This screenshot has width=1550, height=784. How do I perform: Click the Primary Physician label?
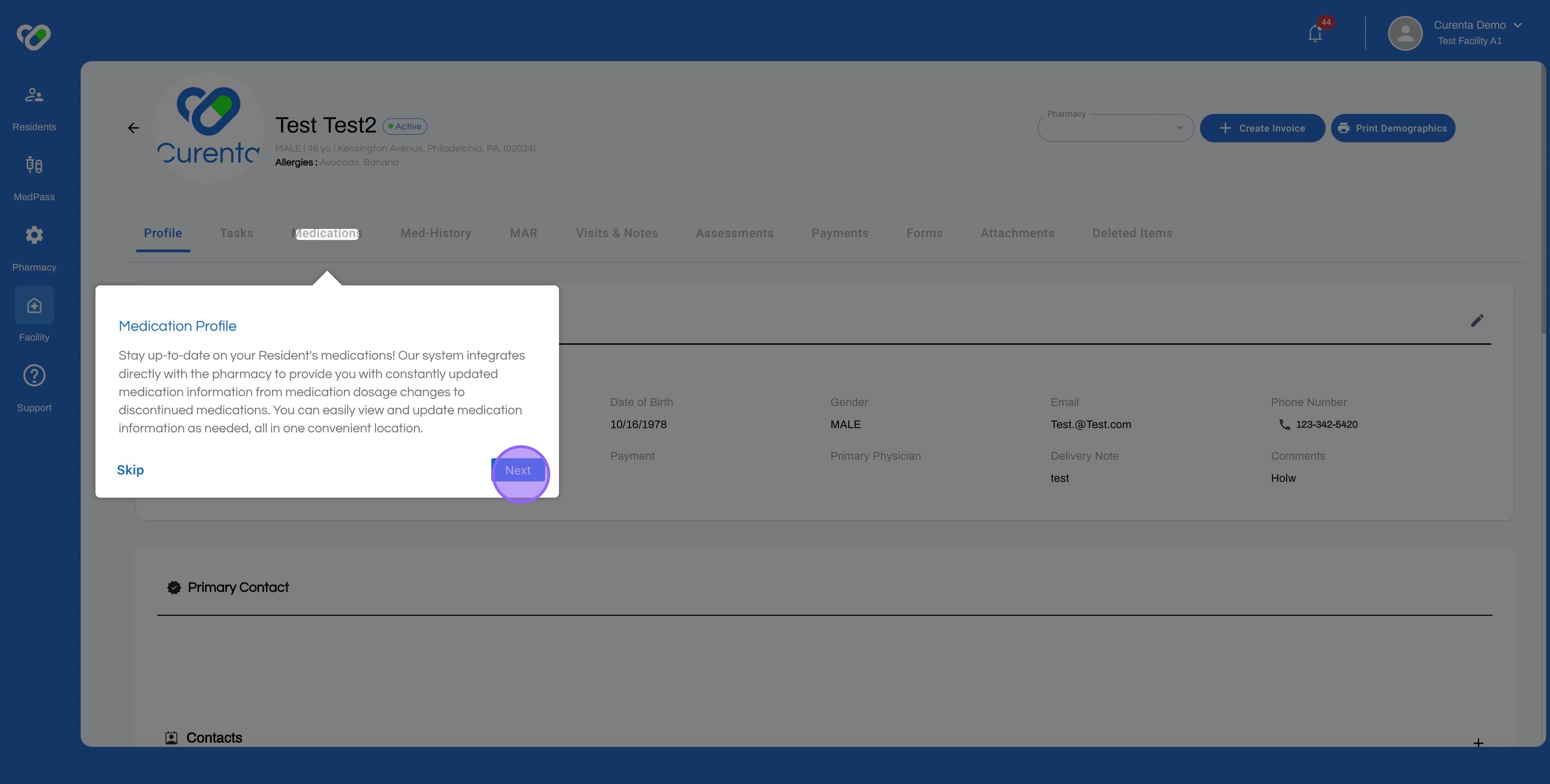(x=875, y=456)
